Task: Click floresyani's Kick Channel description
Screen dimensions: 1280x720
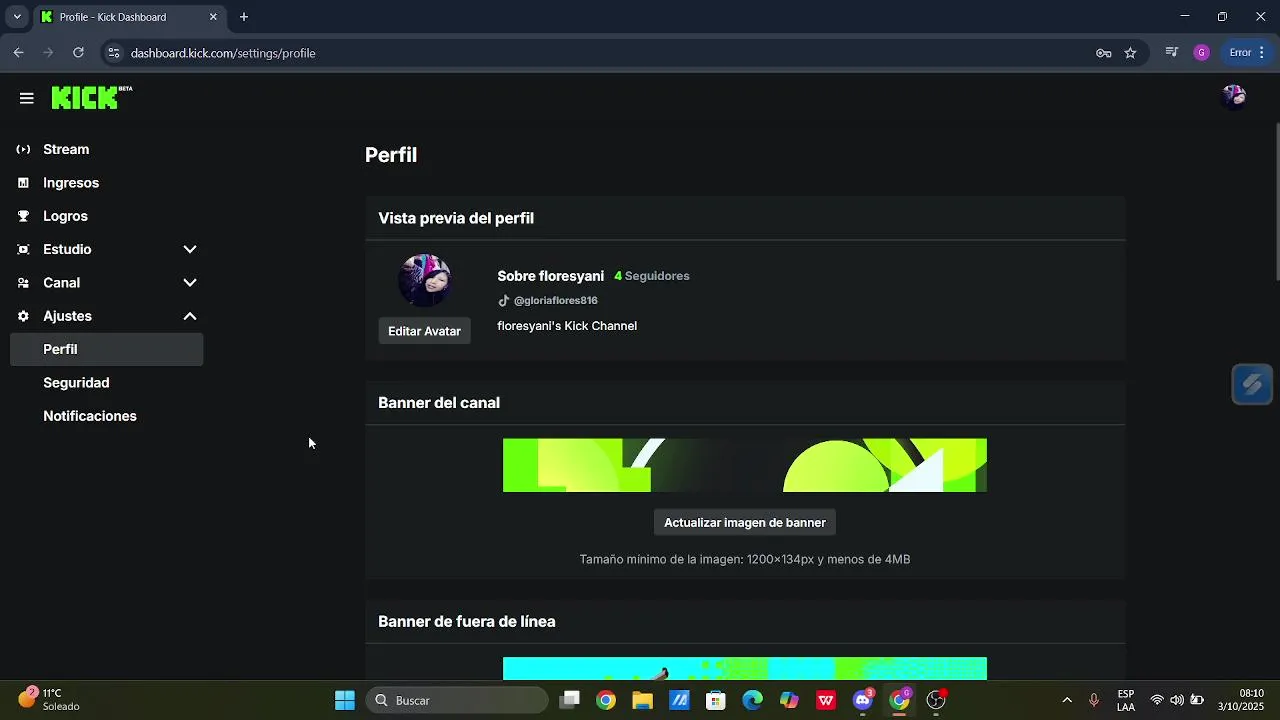Action: (567, 326)
